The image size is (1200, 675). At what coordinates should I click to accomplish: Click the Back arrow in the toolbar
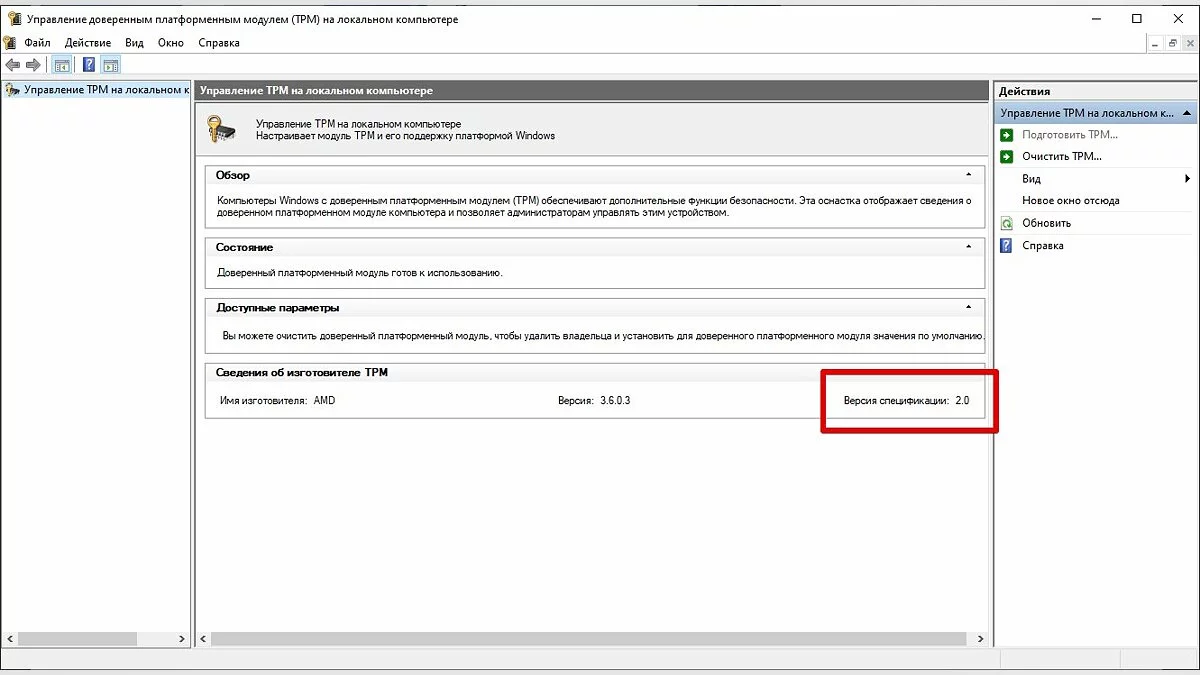click(13, 65)
